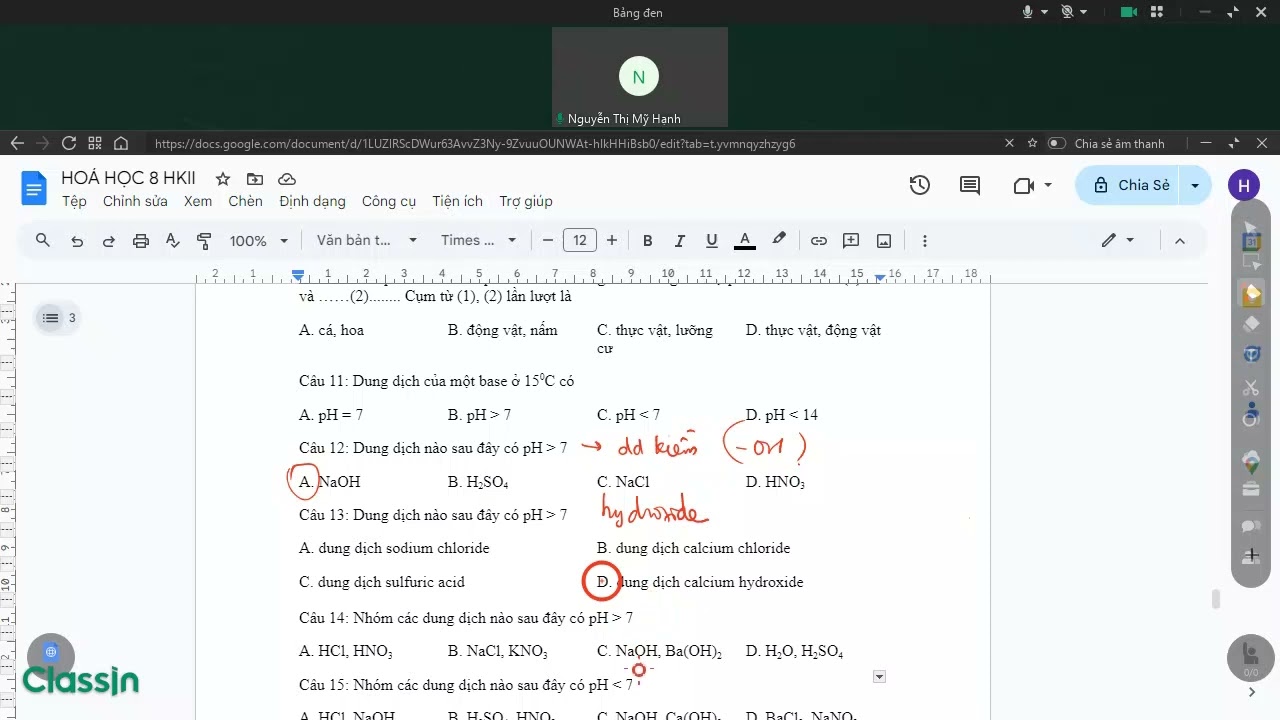Redo the last edit

coord(109,241)
